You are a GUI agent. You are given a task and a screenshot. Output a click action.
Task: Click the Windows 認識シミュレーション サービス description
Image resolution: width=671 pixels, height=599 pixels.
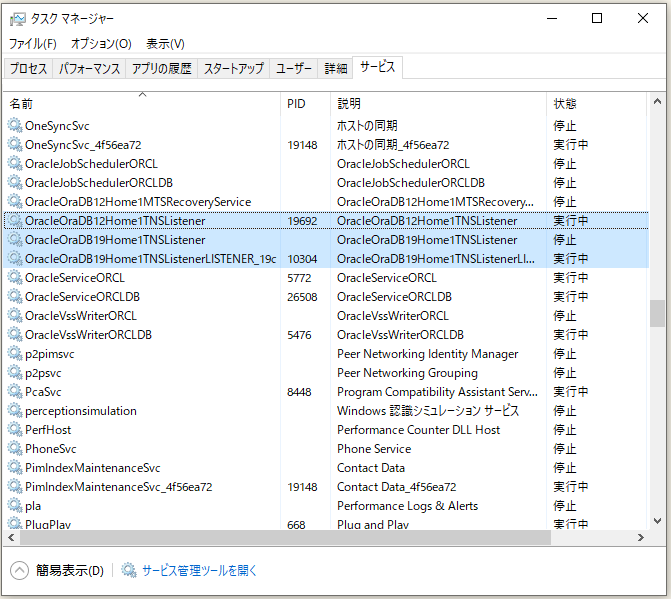click(428, 411)
